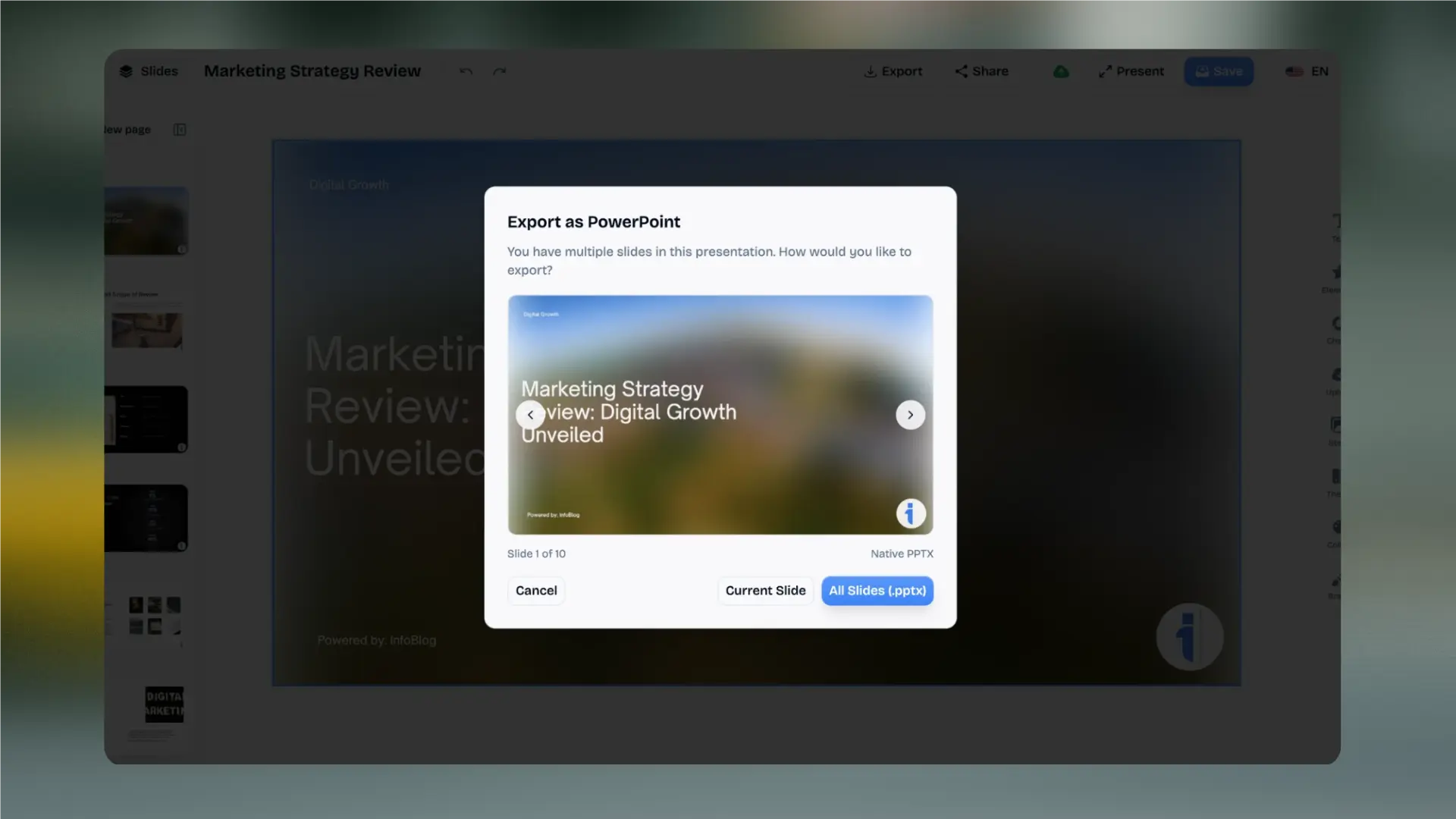Go to previous slide preview arrow
Image resolution: width=1456 pixels, height=819 pixels.
tap(530, 415)
